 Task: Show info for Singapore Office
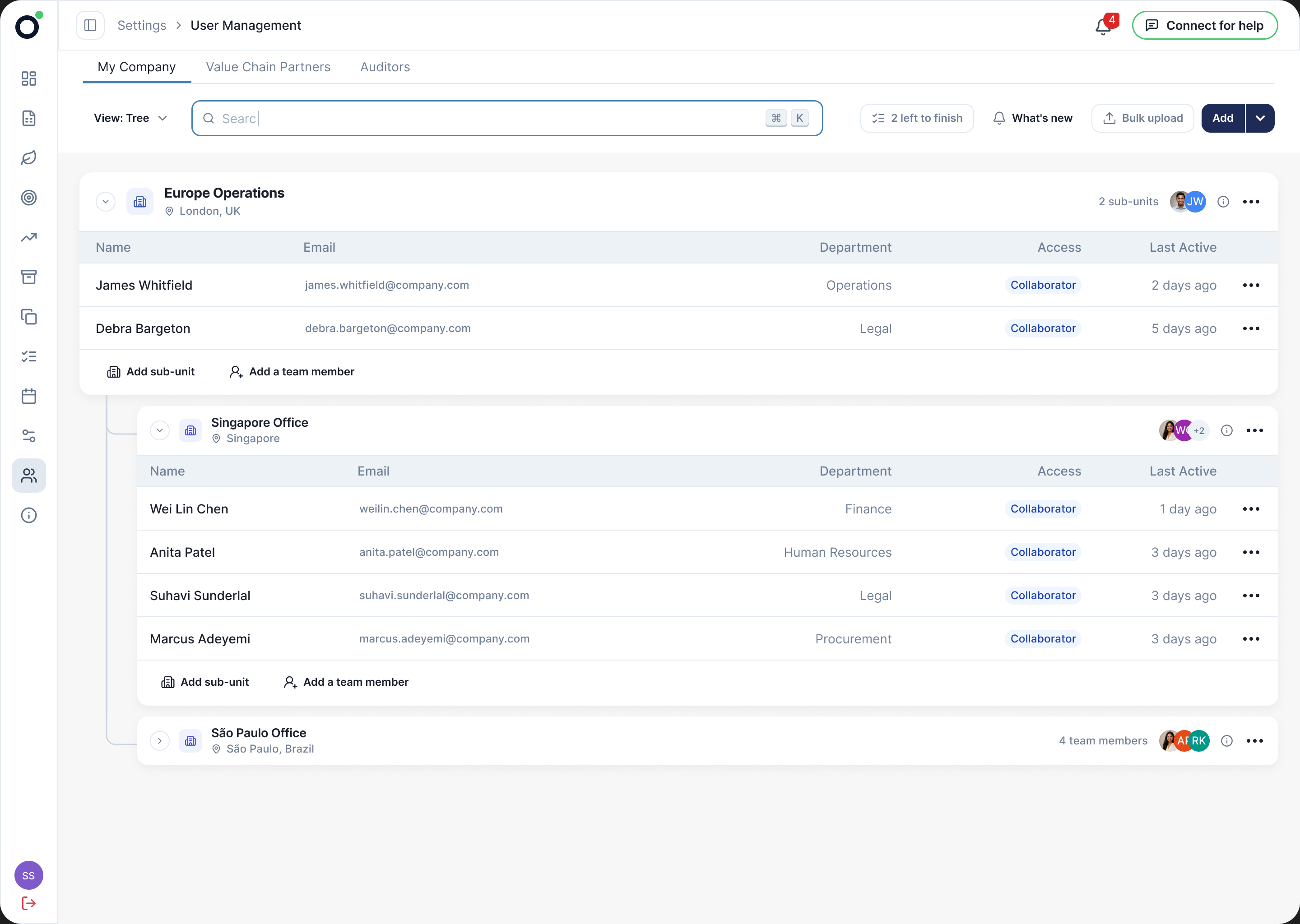[x=1226, y=431]
